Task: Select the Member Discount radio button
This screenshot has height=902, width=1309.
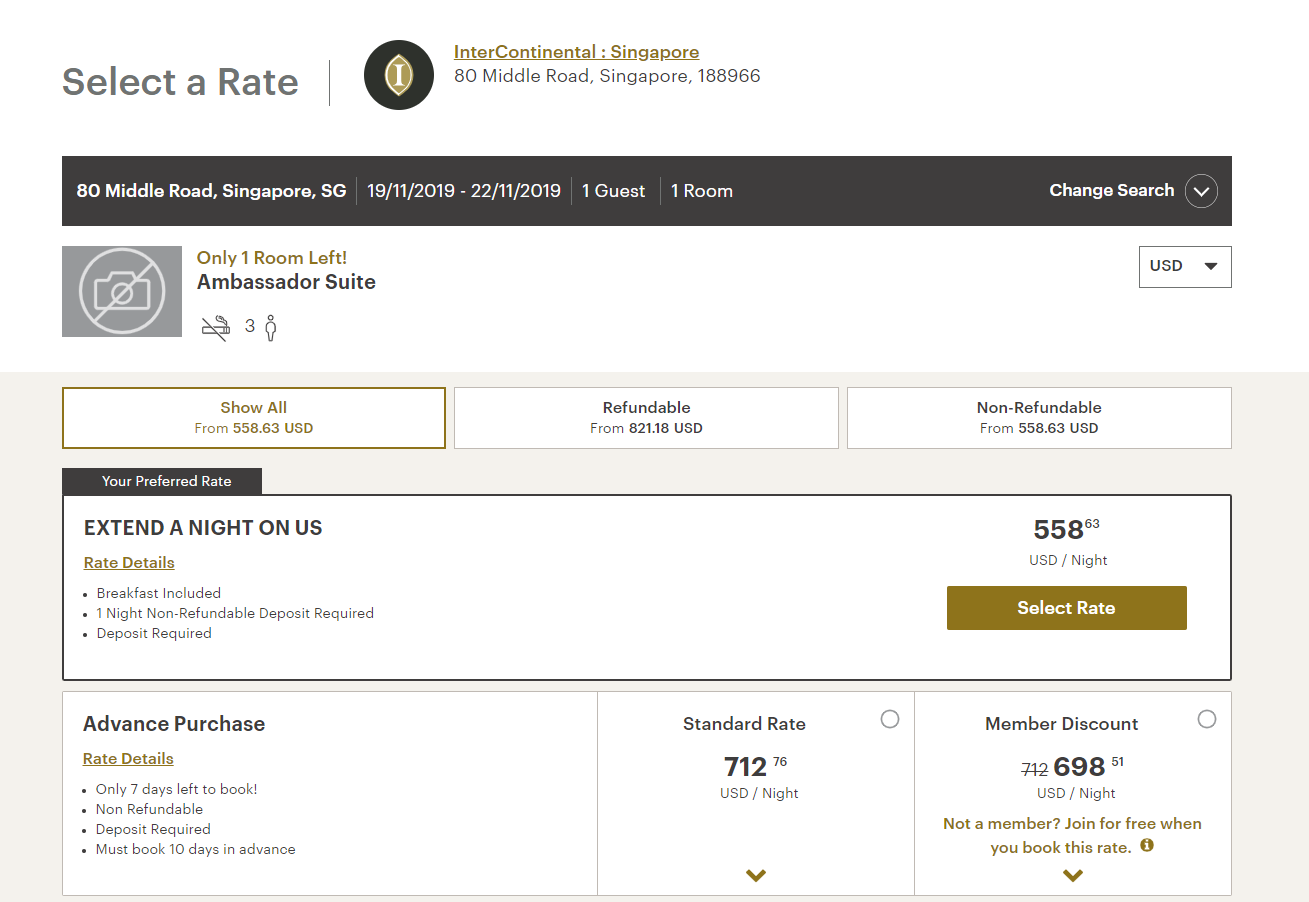Action: [1207, 719]
